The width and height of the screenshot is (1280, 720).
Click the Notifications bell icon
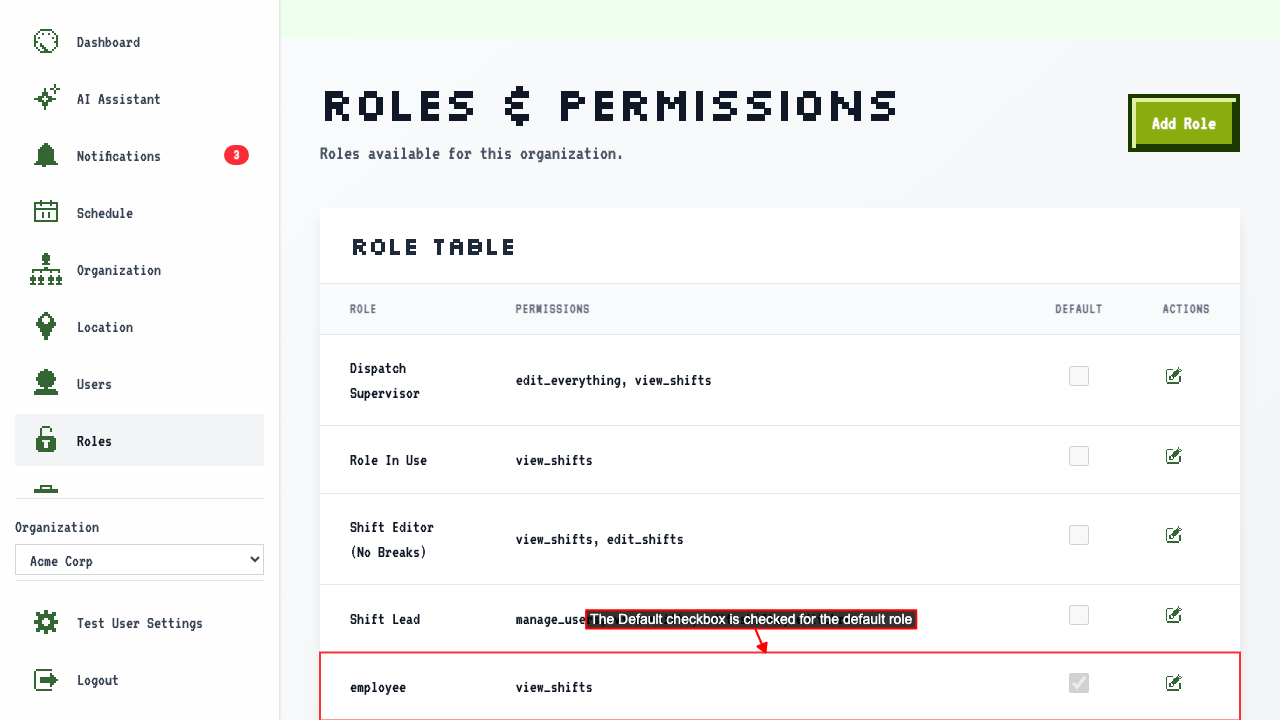46,155
